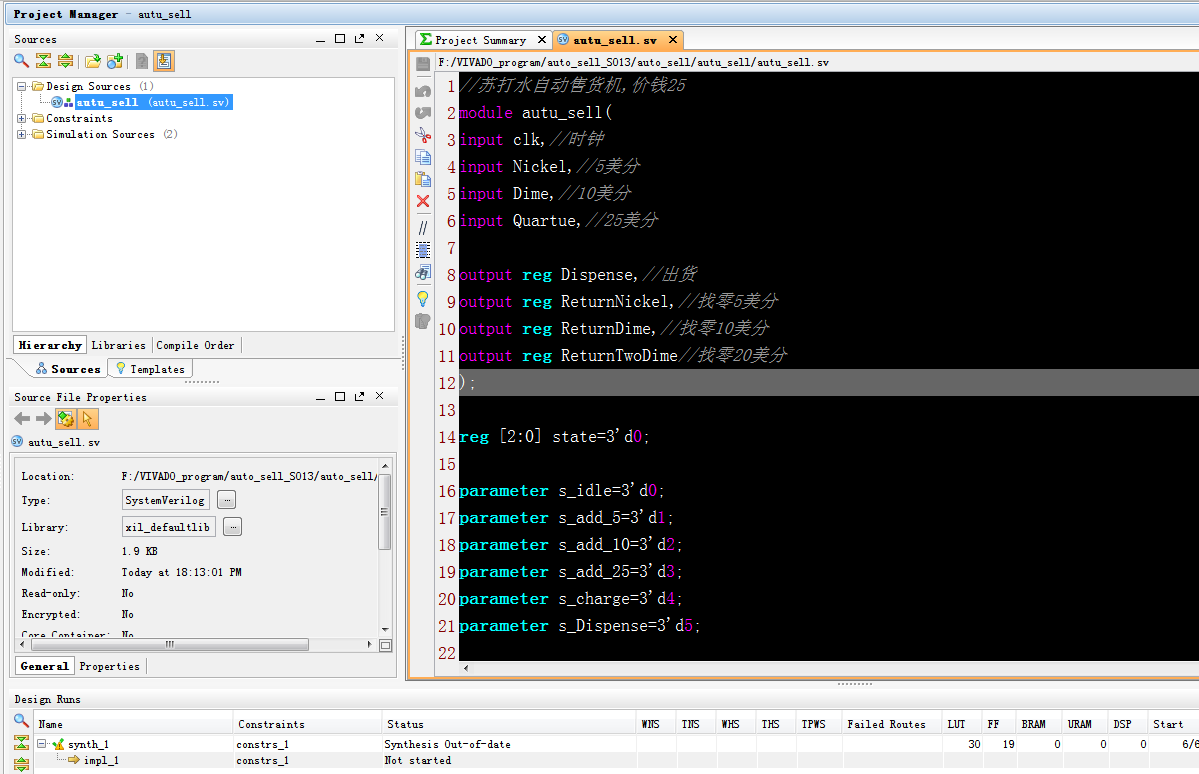Click the scissors Cut icon in editor
The width and height of the screenshot is (1199, 774).
tap(423, 136)
